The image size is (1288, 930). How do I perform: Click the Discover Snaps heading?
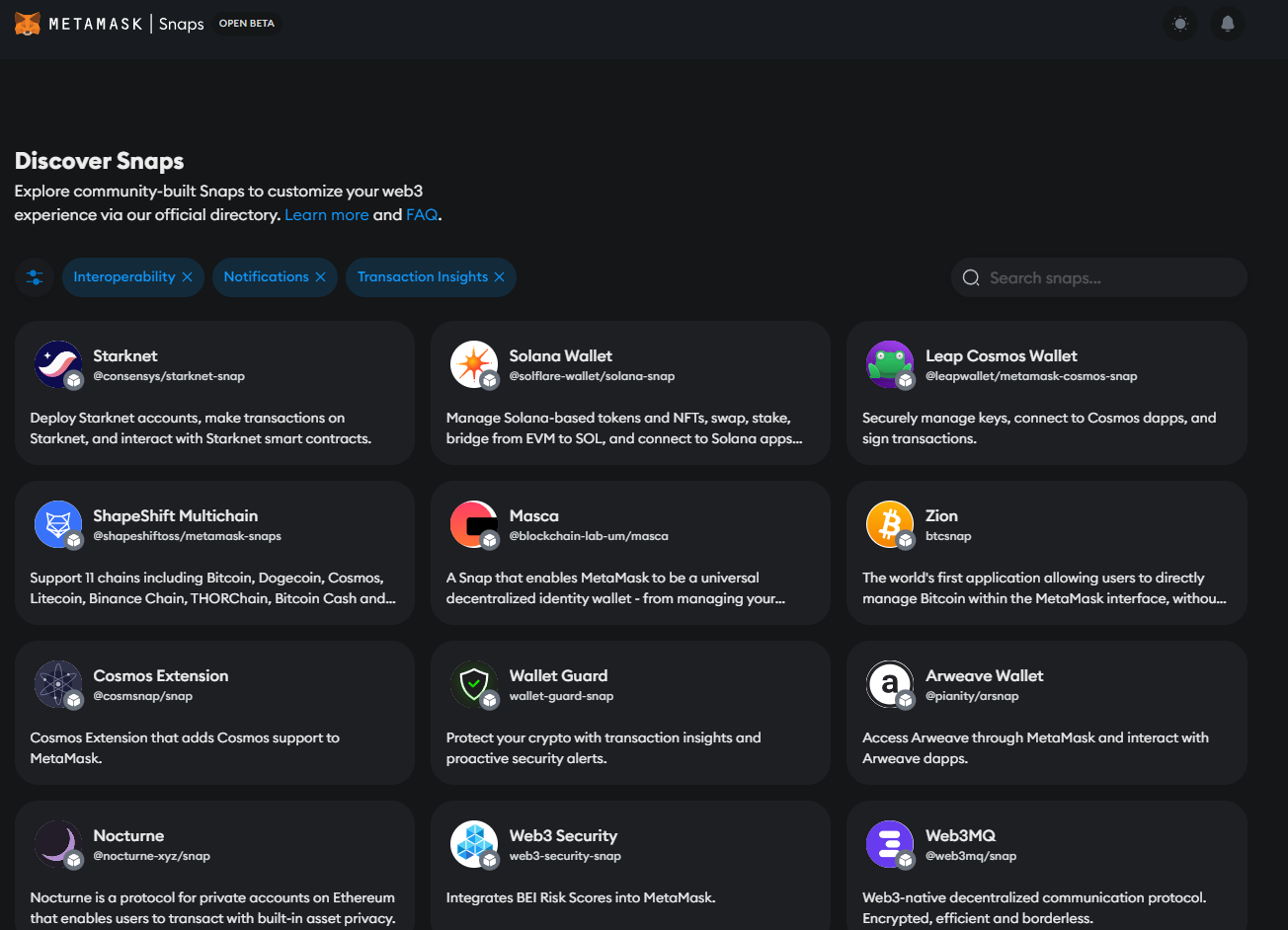pos(100,161)
